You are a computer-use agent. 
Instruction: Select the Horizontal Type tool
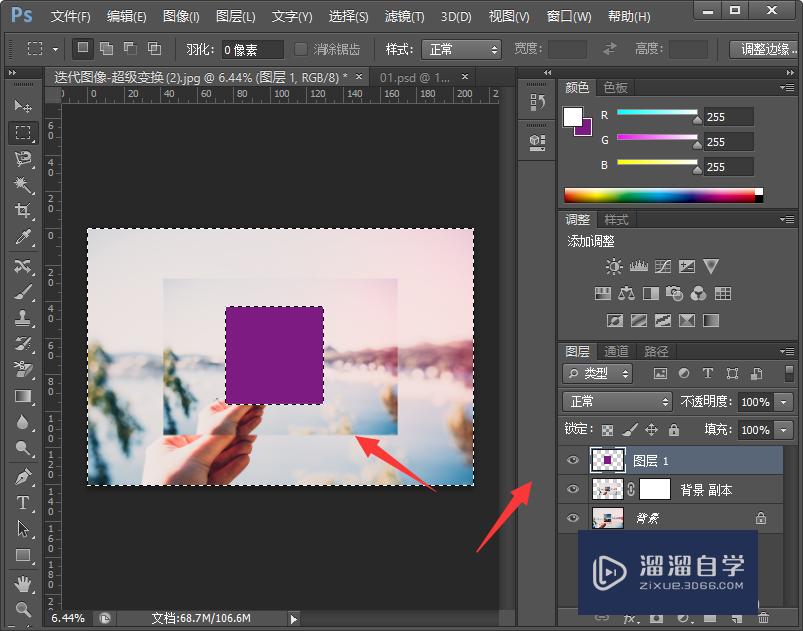coord(23,503)
